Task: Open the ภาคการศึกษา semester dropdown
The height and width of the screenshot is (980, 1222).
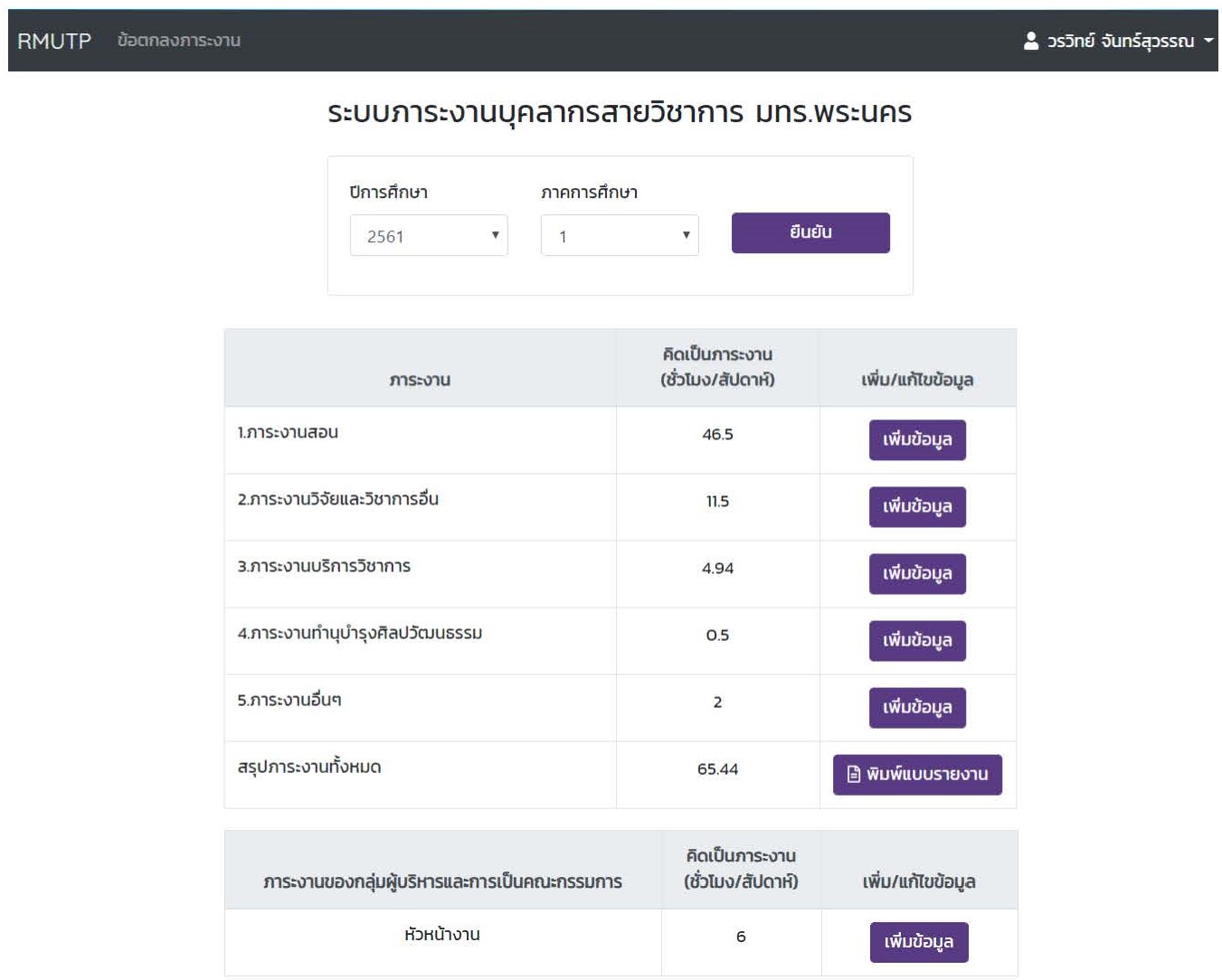Action: (x=619, y=236)
